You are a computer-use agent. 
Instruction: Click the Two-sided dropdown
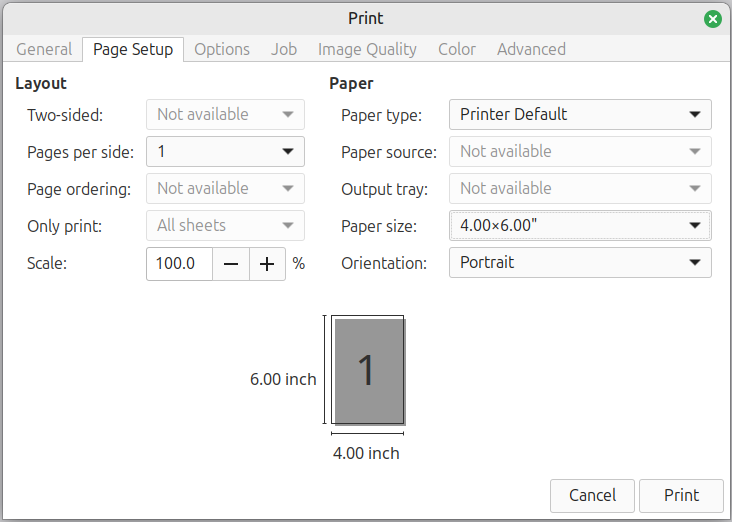pos(225,114)
